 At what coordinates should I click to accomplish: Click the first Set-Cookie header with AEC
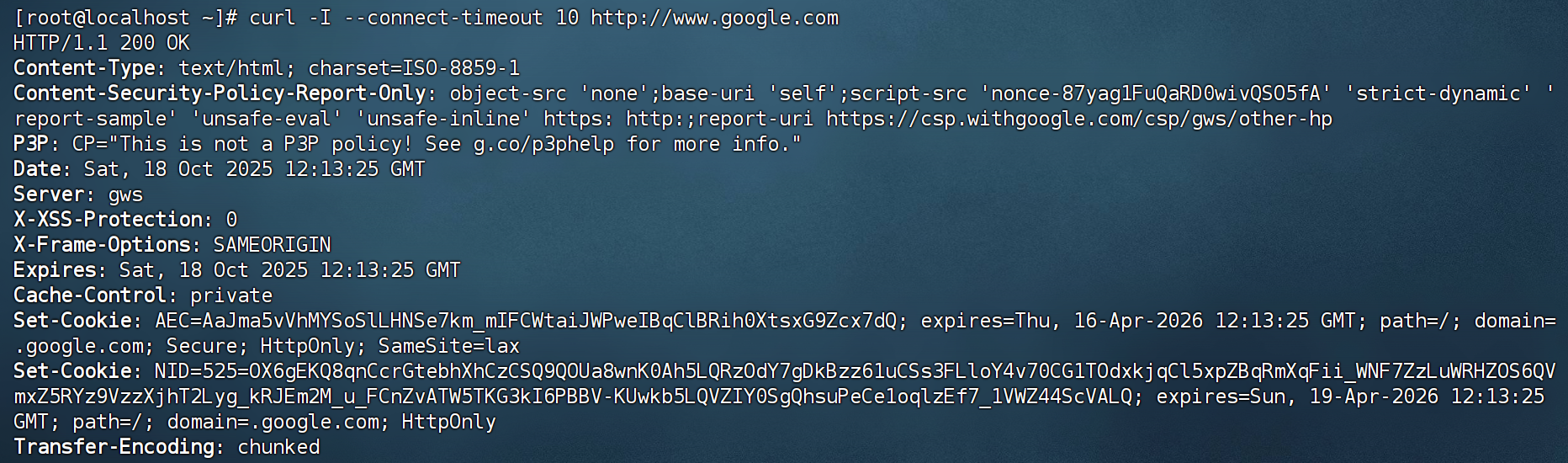coord(73,321)
